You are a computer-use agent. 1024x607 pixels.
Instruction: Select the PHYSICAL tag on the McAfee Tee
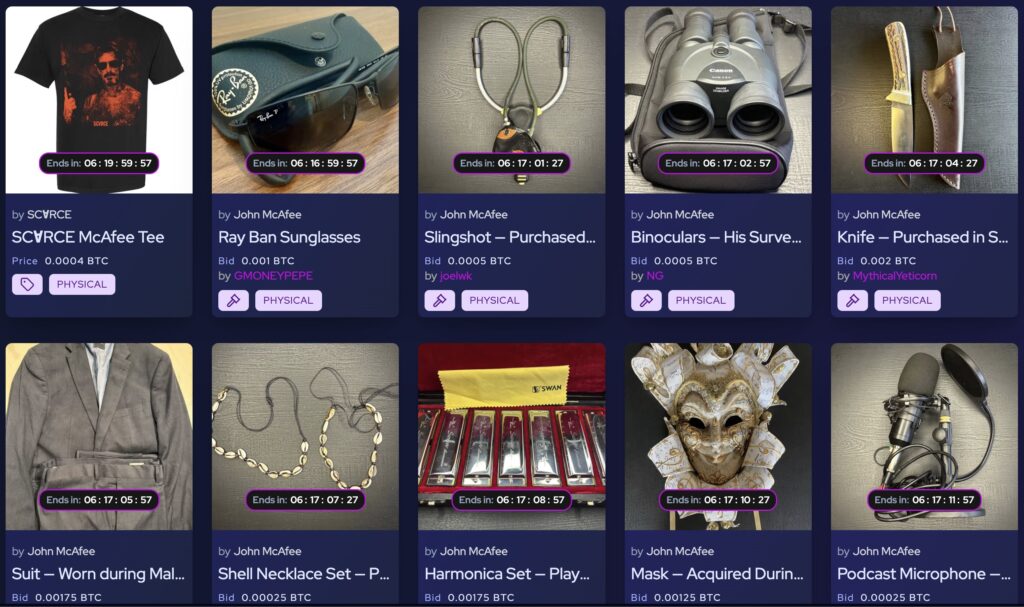coord(82,284)
